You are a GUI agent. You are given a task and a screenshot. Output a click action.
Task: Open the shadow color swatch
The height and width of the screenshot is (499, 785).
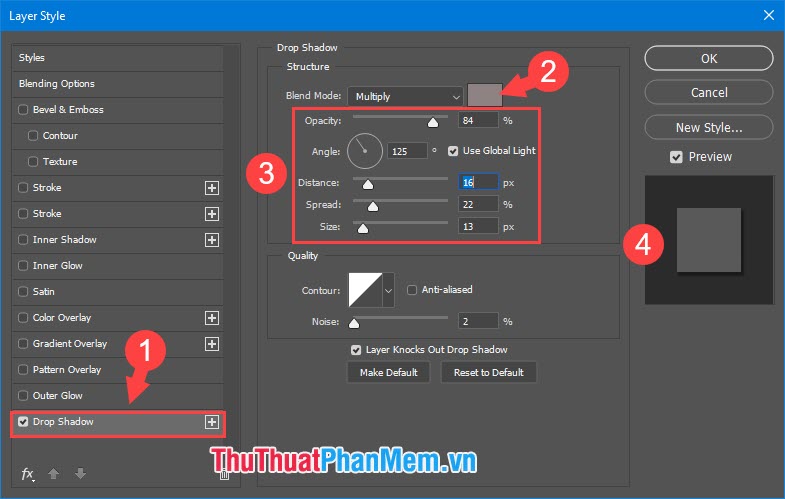[x=485, y=95]
